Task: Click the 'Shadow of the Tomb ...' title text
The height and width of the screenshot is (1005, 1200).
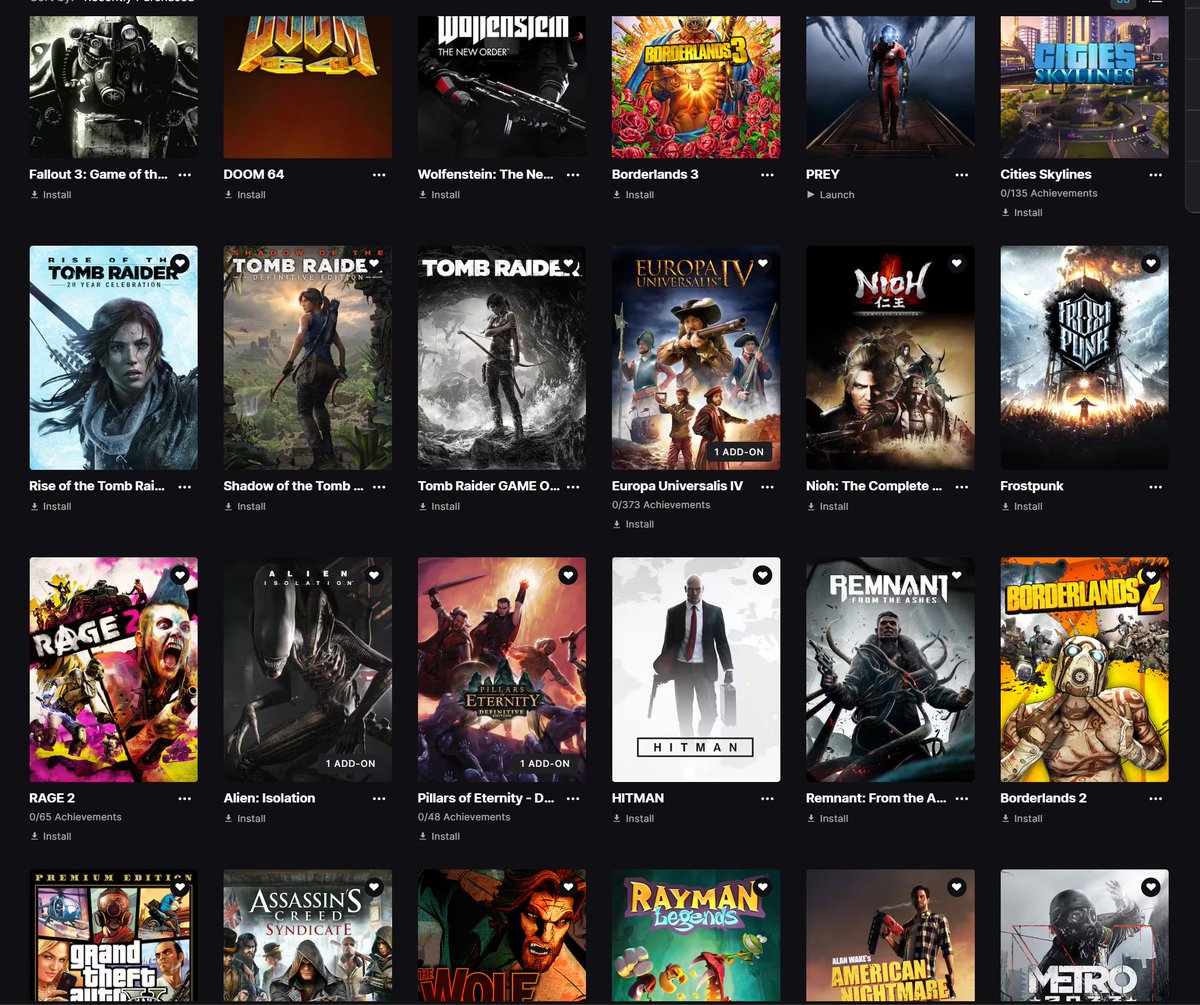Action: (x=293, y=486)
